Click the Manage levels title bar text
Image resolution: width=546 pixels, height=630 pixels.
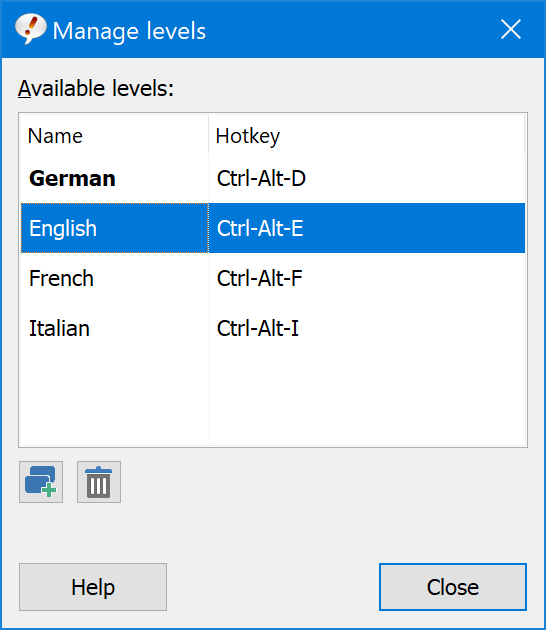[129, 31]
